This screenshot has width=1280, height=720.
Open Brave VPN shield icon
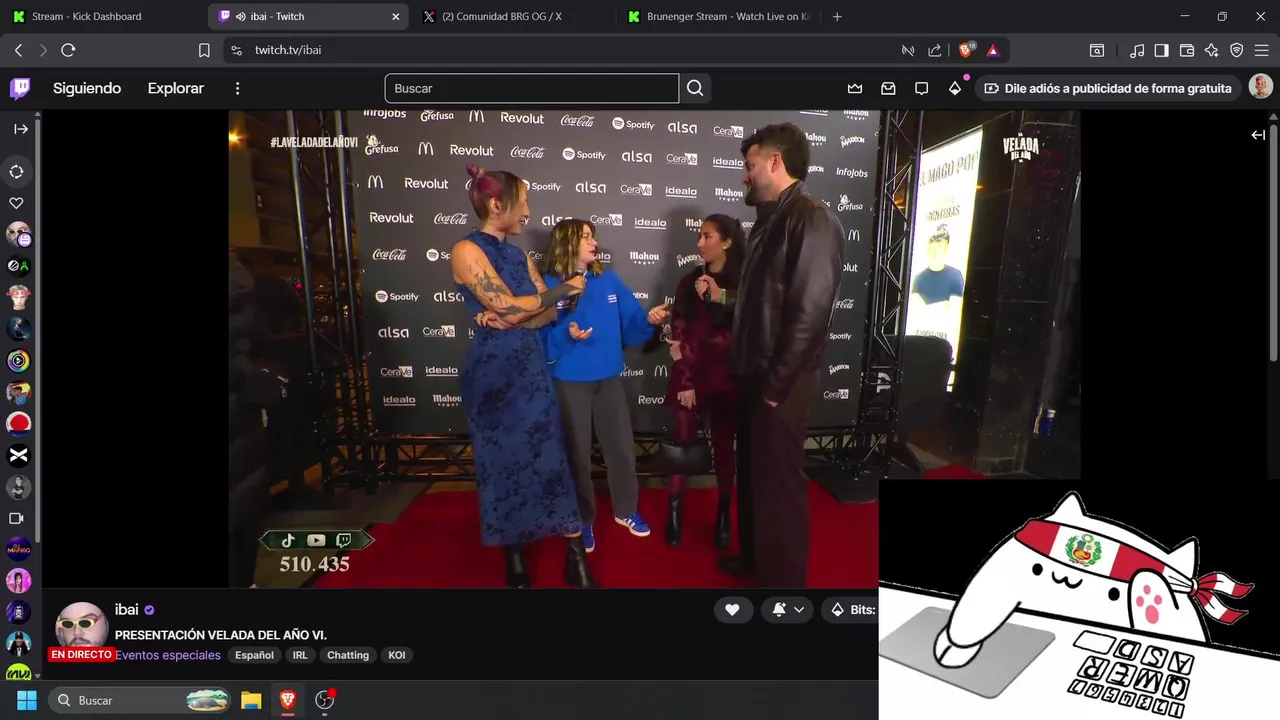[1236, 50]
